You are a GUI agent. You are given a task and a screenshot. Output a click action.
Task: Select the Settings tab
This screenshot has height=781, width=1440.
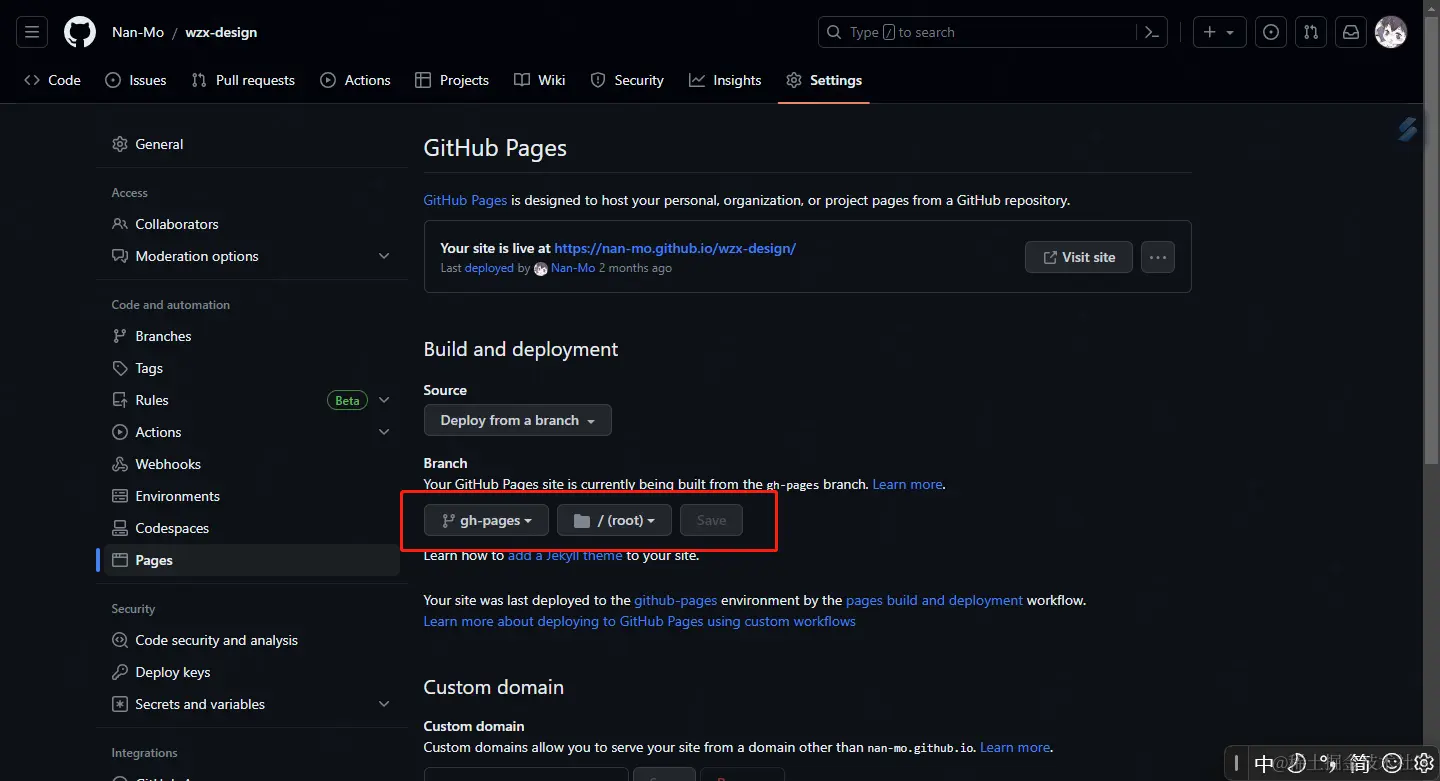coord(824,80)
